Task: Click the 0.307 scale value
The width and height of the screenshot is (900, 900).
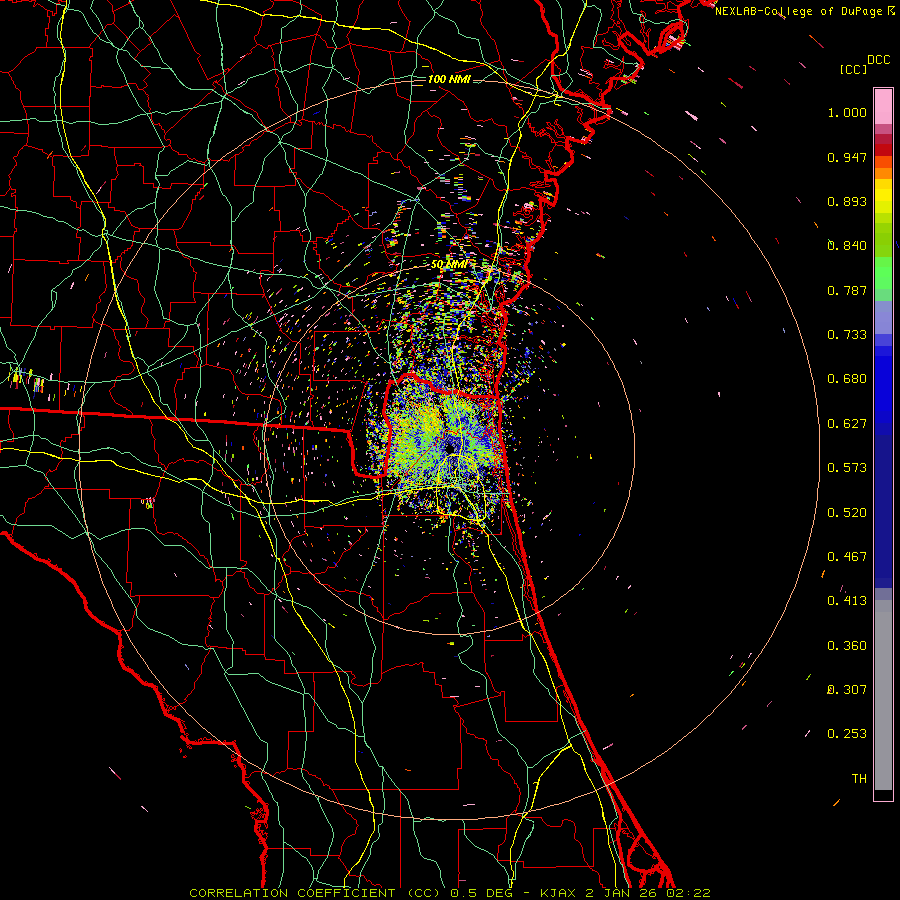Action: pyautogui.click(x=847, y=690)
